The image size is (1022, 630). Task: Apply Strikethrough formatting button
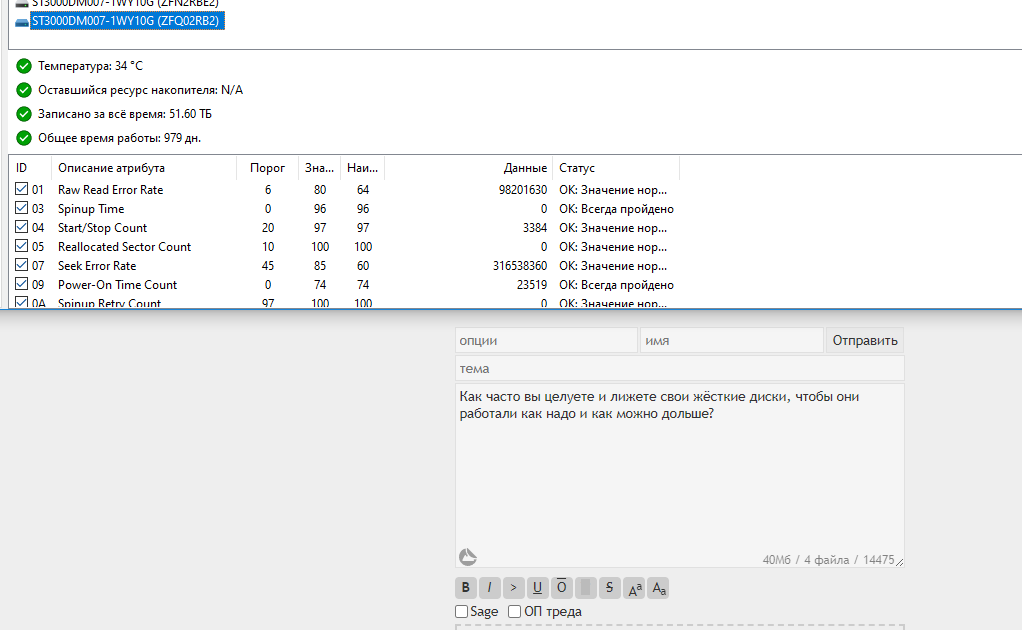point(609,588)
